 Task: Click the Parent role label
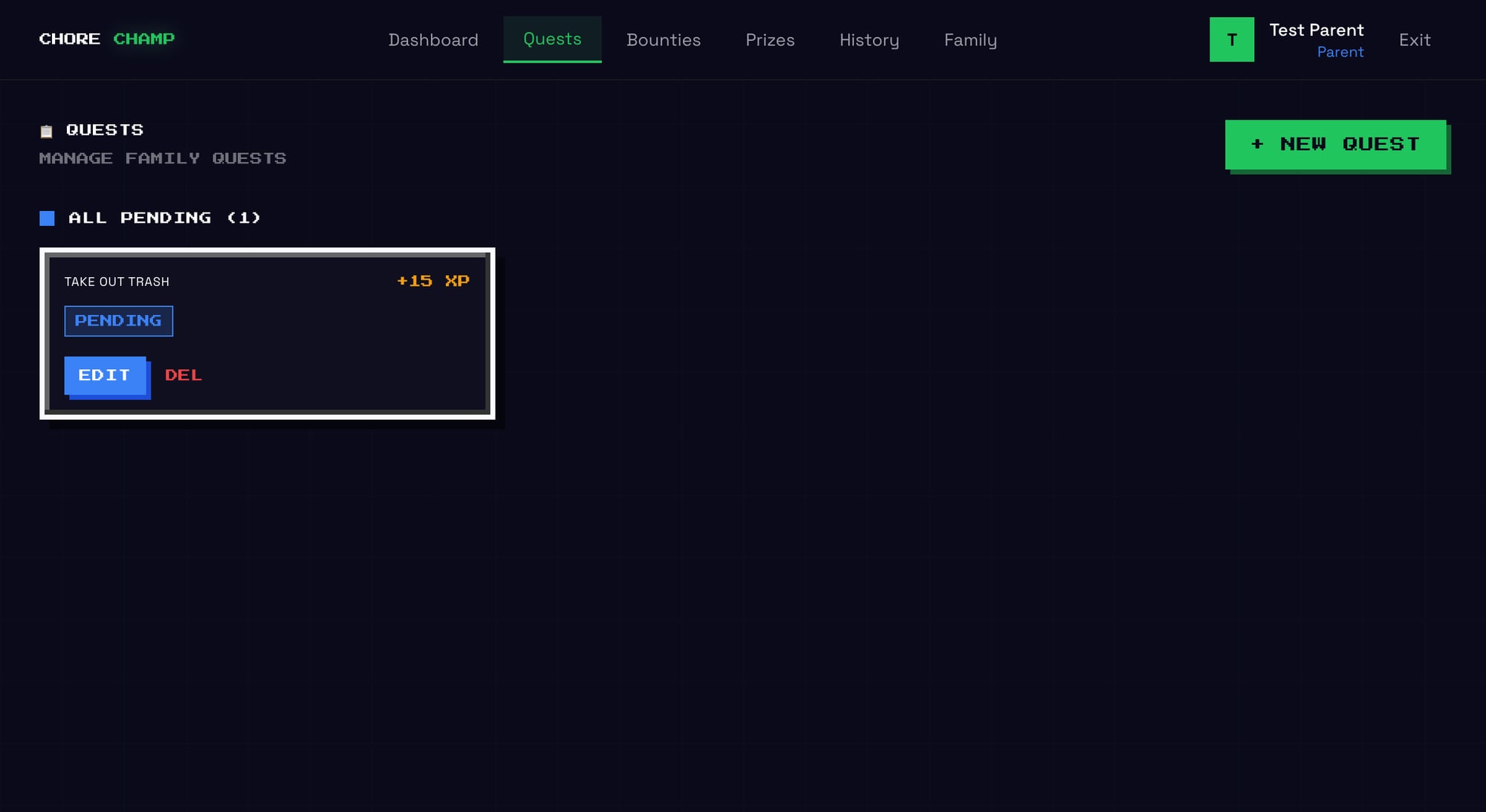(x=1340, y=52)
